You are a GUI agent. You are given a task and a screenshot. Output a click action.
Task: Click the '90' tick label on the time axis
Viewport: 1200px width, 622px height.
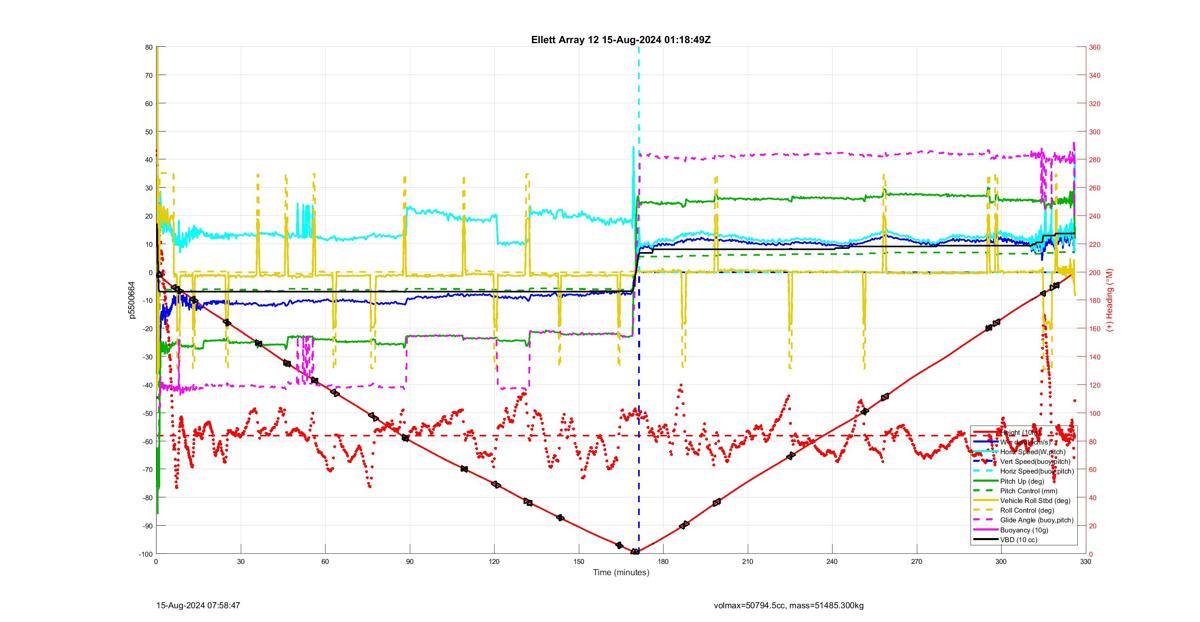tap(409, 561)
